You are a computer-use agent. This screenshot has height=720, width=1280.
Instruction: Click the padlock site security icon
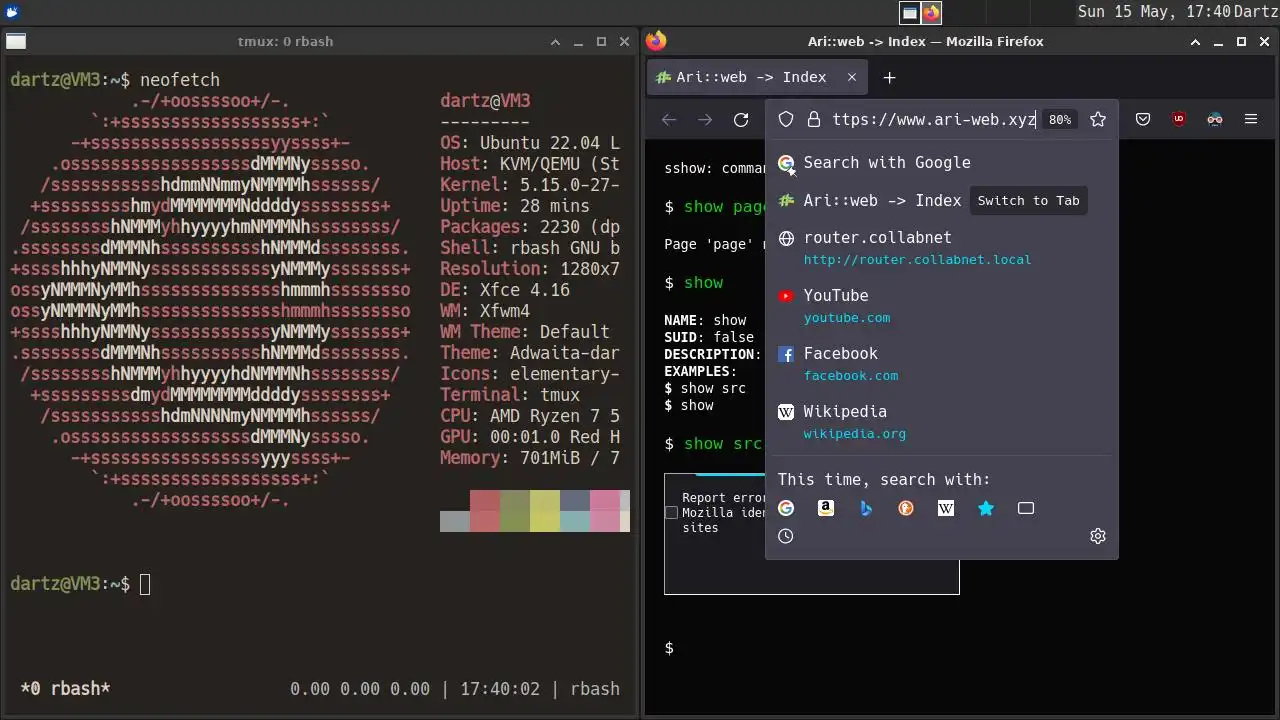point(814,119)
